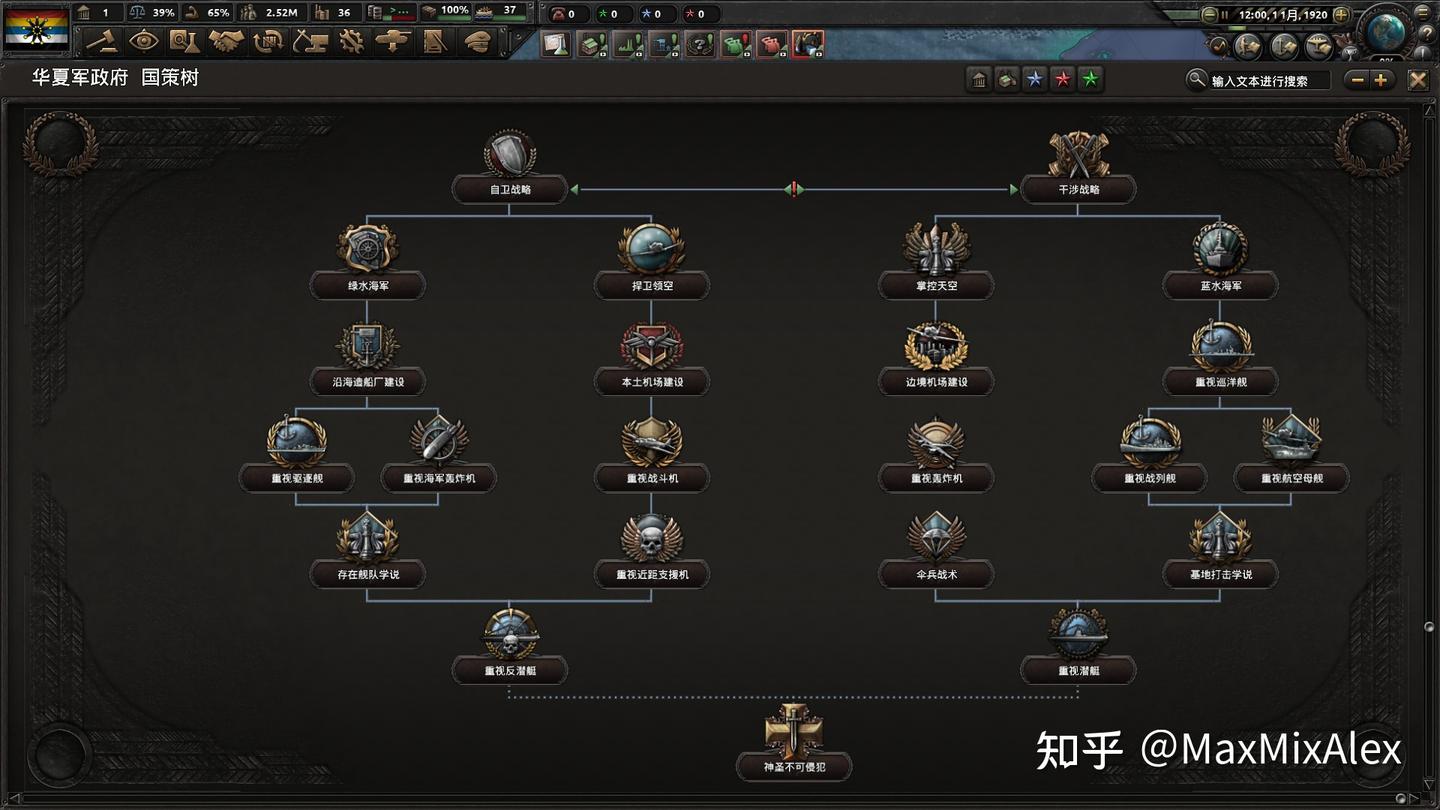Close the focus tree window
This screenshot has height=810, width=1440.
click(x=1418, y=80)
